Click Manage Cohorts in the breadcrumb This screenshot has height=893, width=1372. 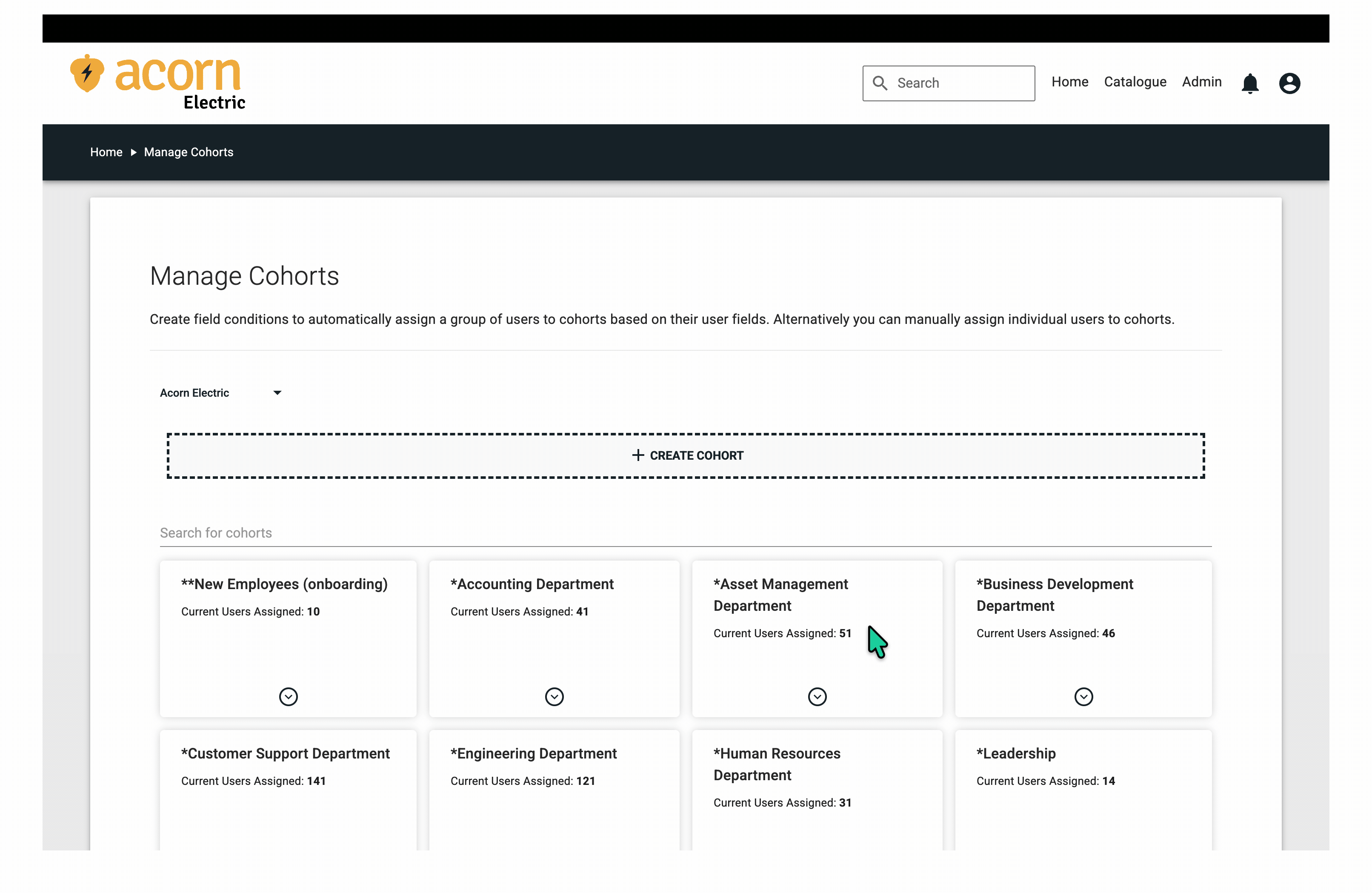(189, 152)
